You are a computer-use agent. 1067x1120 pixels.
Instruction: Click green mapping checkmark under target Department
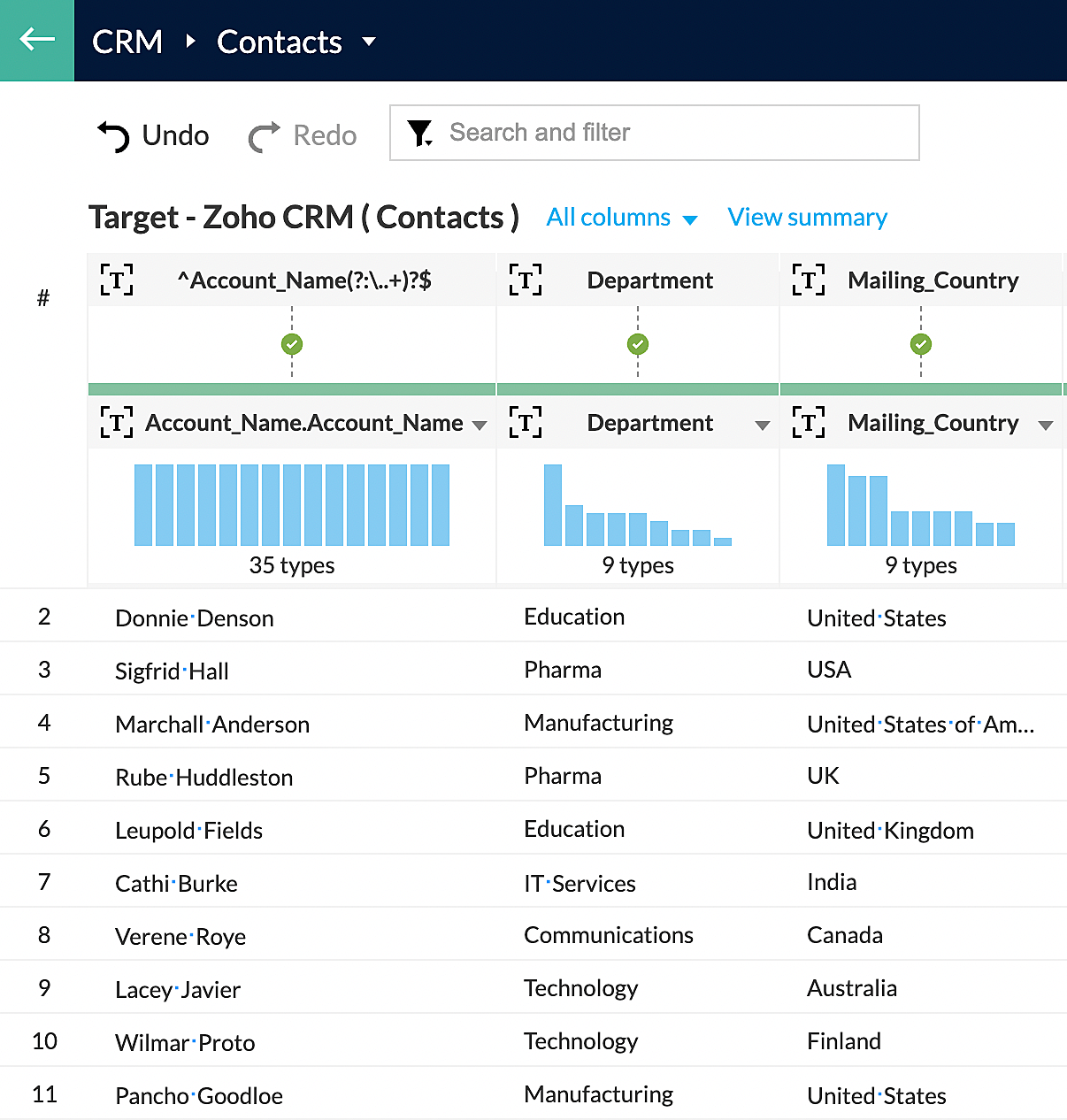[638, 344]
